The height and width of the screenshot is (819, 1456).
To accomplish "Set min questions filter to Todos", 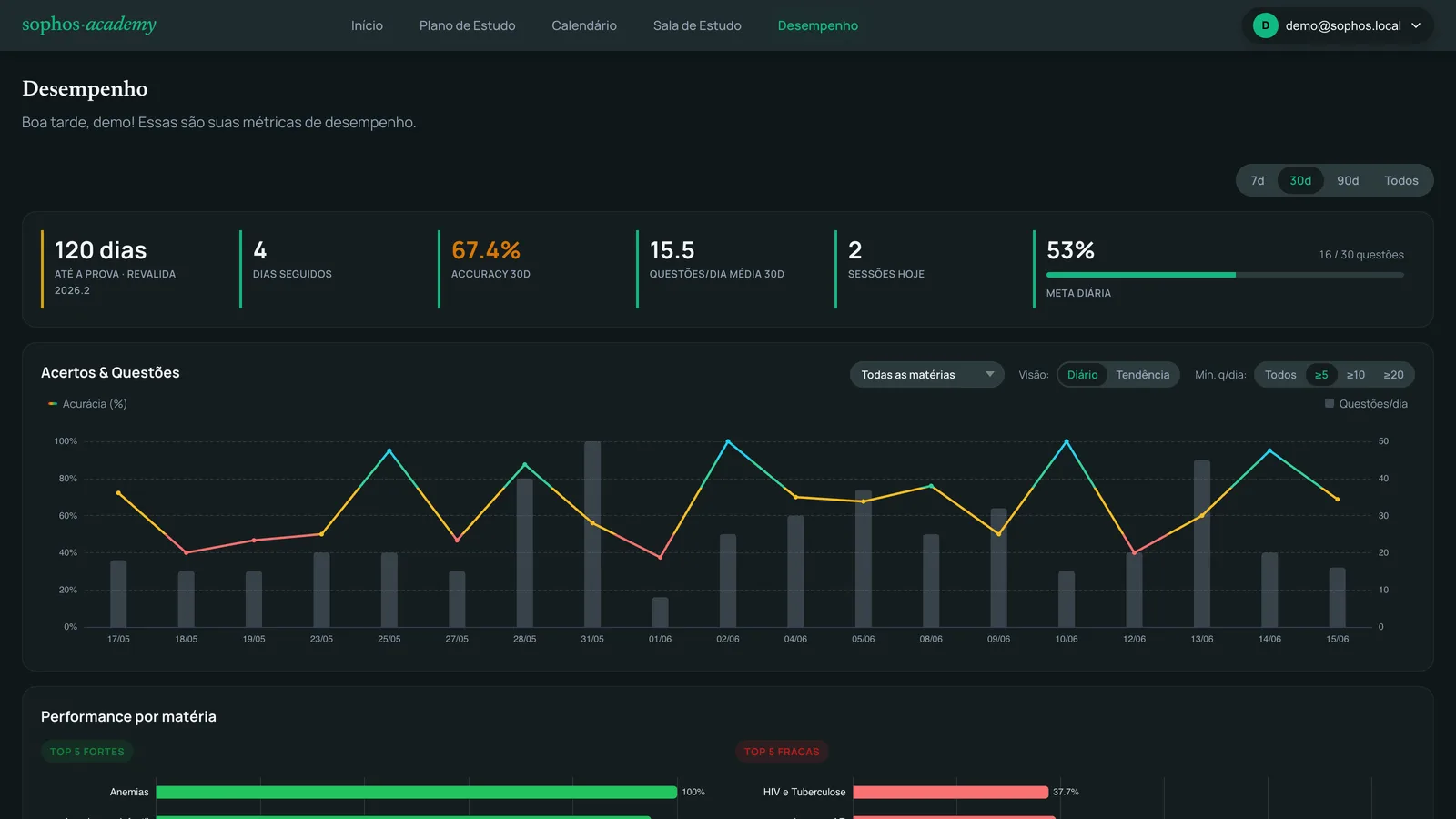I will tap(1280, 375).
